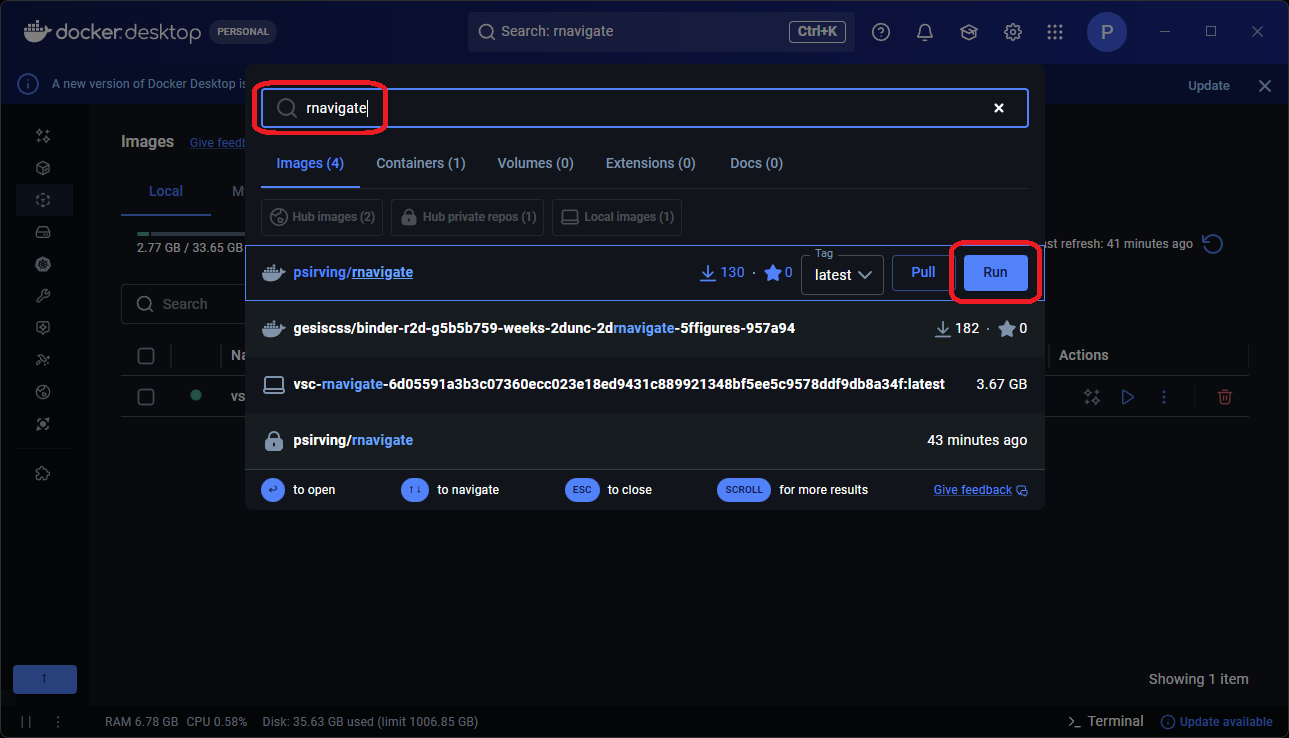Click the PERSONAL plan badge
The image size is (1289, 738).
(243, 32)
